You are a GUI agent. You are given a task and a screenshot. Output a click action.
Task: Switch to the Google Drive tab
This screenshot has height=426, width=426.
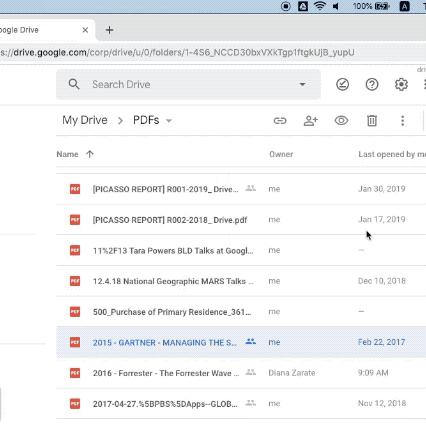[x=47, y=30]
